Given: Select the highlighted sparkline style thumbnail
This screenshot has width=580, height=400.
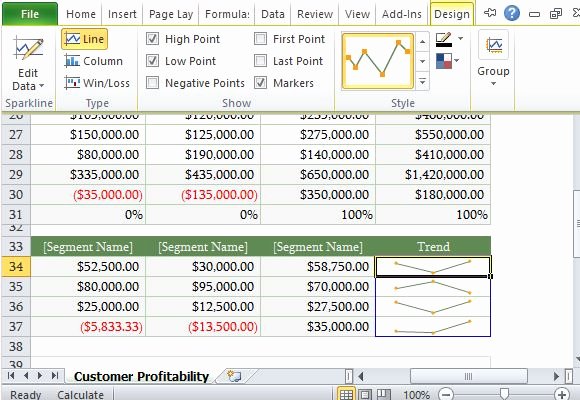Looking at the screenshot, I should point(378,61).
